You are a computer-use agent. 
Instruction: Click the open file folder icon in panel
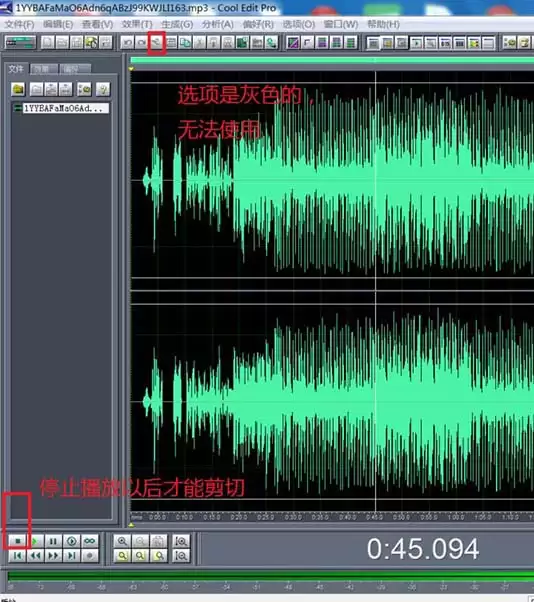pyautogui.click(x=18, y=89)
